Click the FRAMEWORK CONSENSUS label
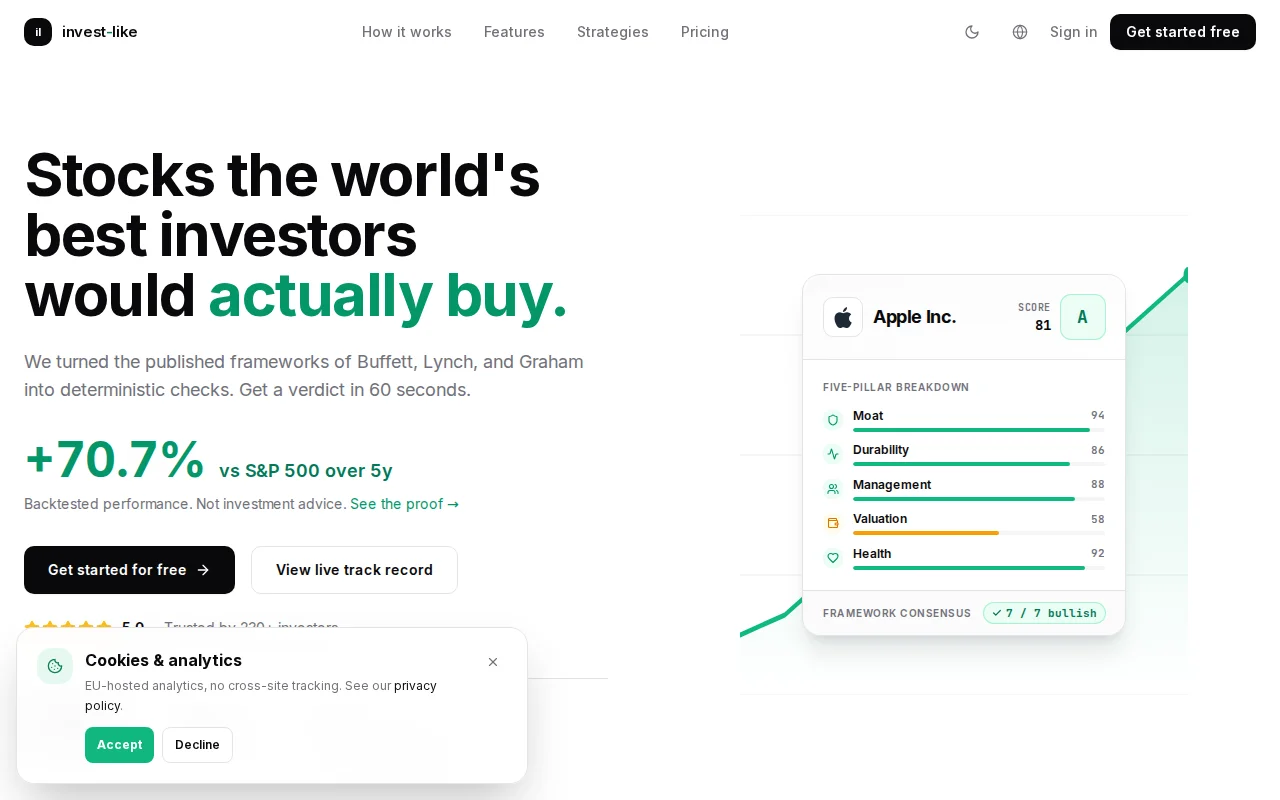The width and height of the screenshot is (1280, 800). click(897, 613)
